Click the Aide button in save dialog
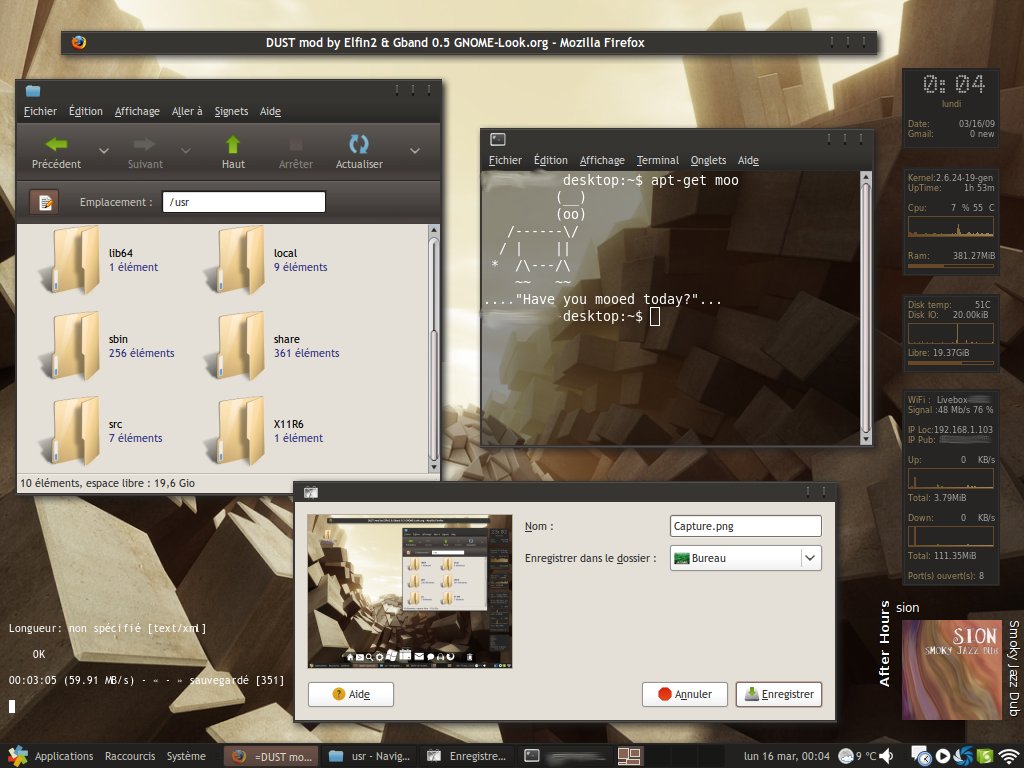 pos(351,694)
